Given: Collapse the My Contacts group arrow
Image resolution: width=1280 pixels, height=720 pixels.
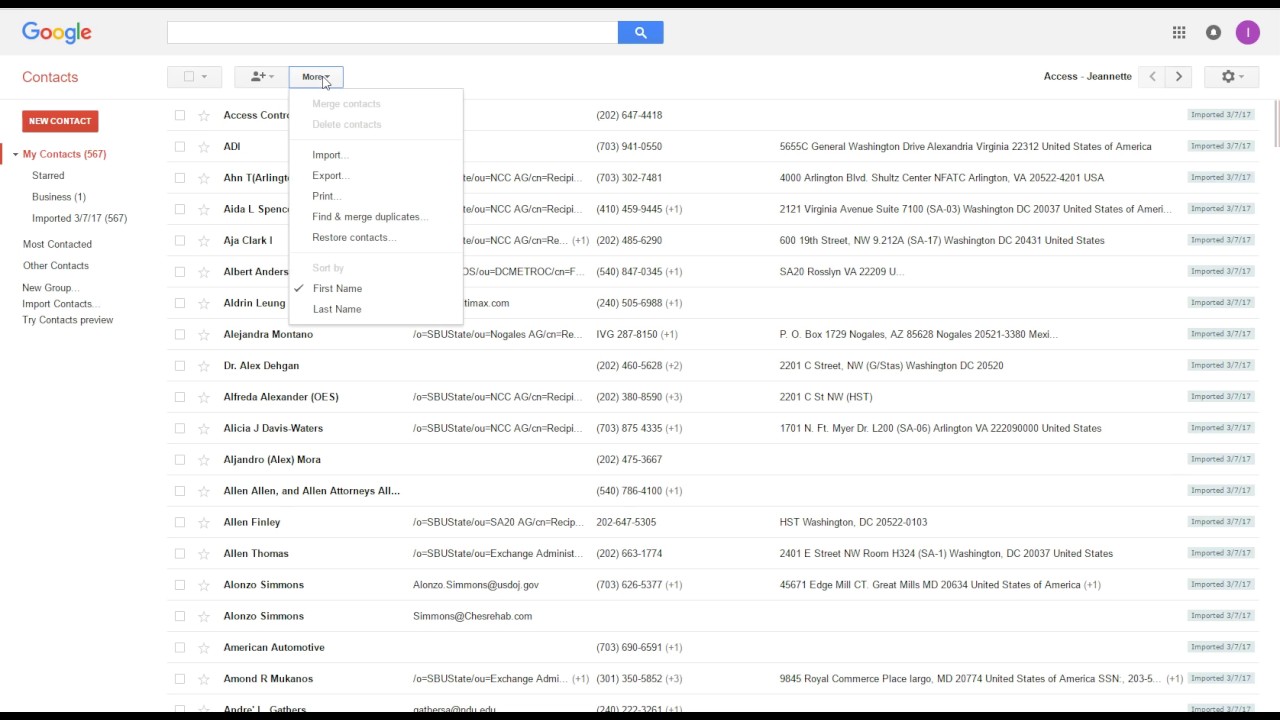Looking at the screenshot, I should 15,155.
